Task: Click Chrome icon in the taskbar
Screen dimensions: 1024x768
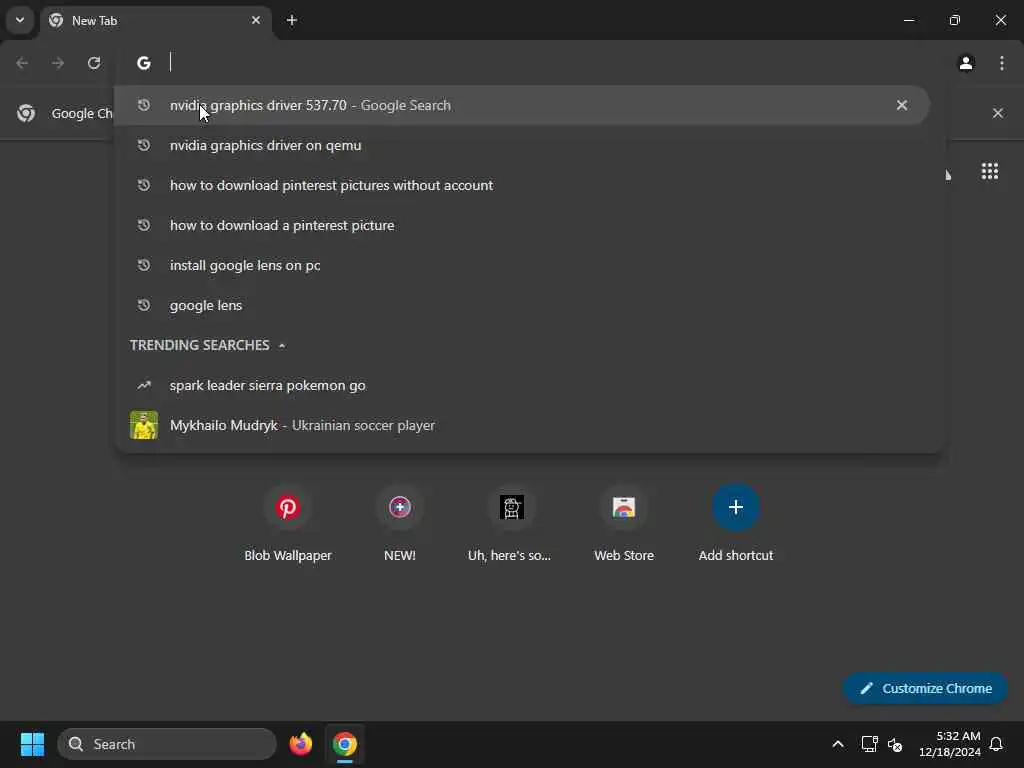Action: (x=345, y=744)
